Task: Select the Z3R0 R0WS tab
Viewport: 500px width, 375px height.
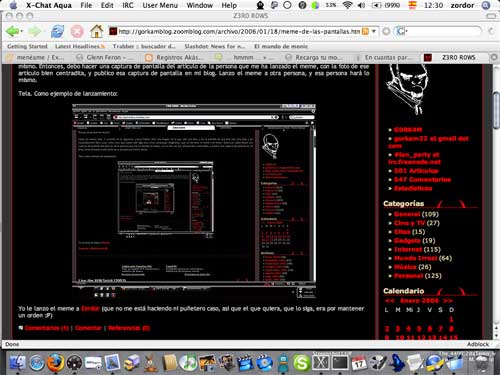Action: [454, 57]
